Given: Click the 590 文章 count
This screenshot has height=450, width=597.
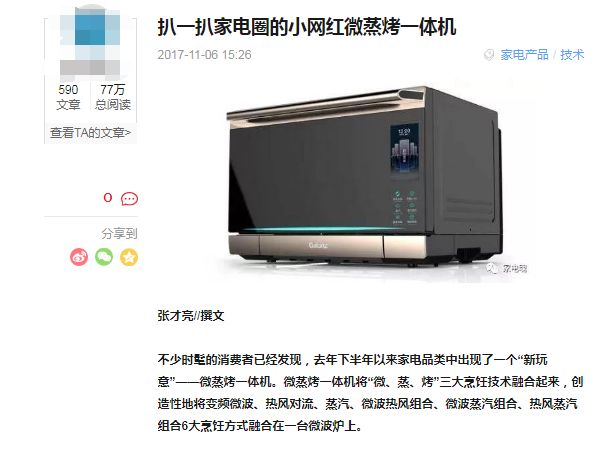Looking at the screenshot, I should 68,97.
